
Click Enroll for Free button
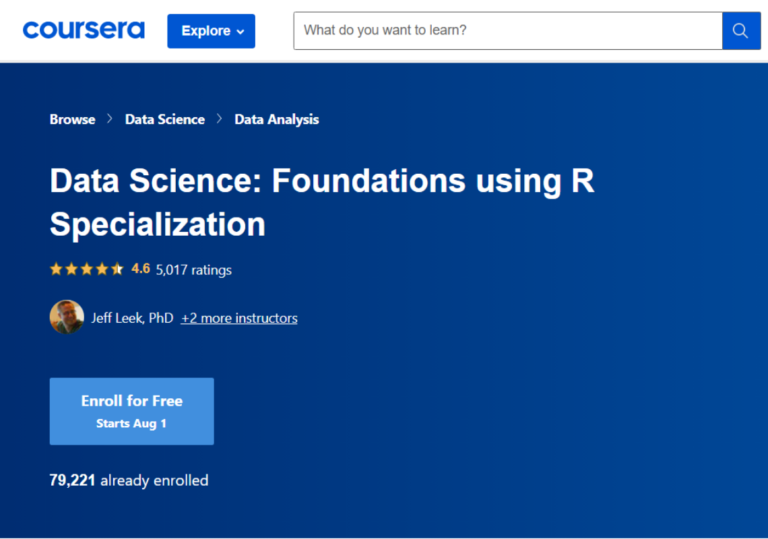pos(132,411)
